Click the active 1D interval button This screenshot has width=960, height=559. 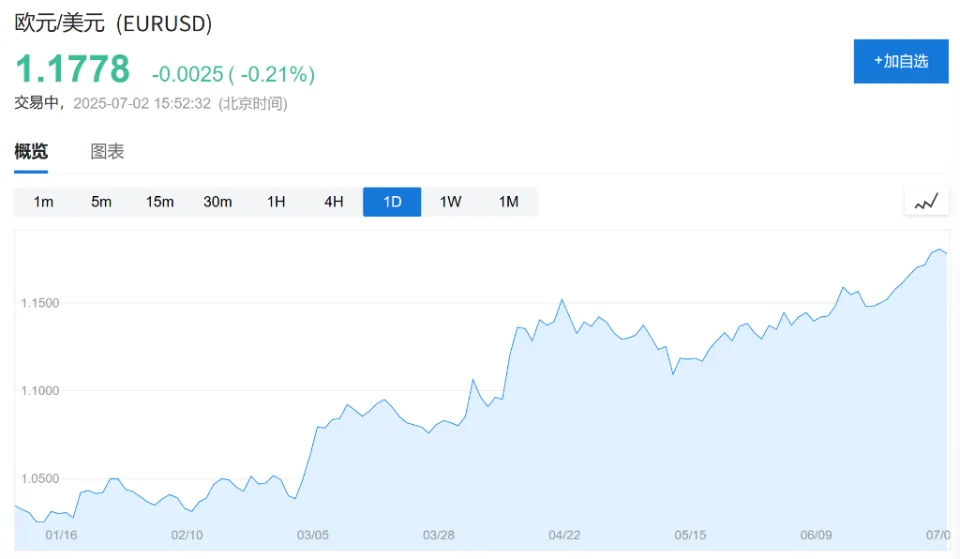[392, 202]
